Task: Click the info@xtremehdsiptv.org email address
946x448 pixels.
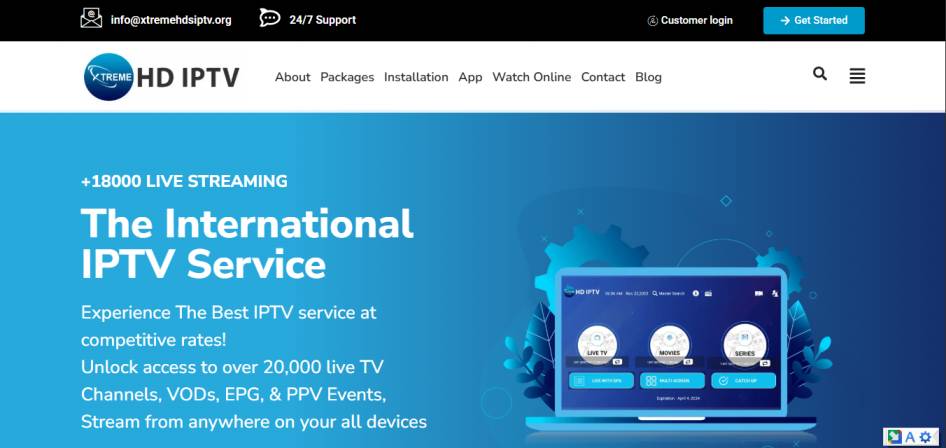Action: click(x=171, y=20)
